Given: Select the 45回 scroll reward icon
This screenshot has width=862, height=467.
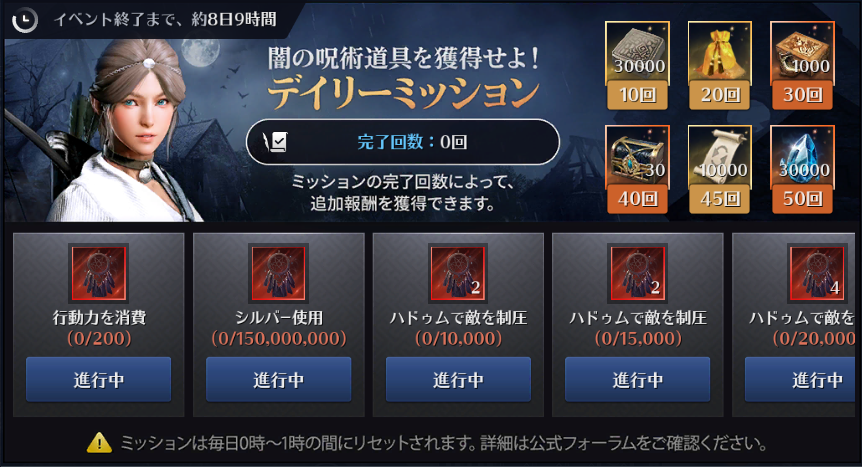Looking at the screenshot, I should [720, 157].
